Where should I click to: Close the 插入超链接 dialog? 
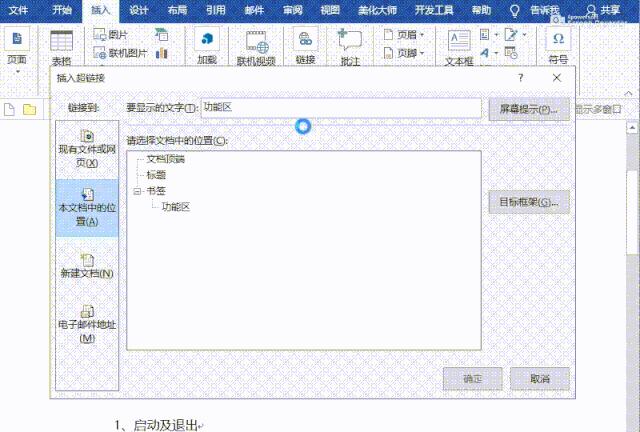pos(557,78)
